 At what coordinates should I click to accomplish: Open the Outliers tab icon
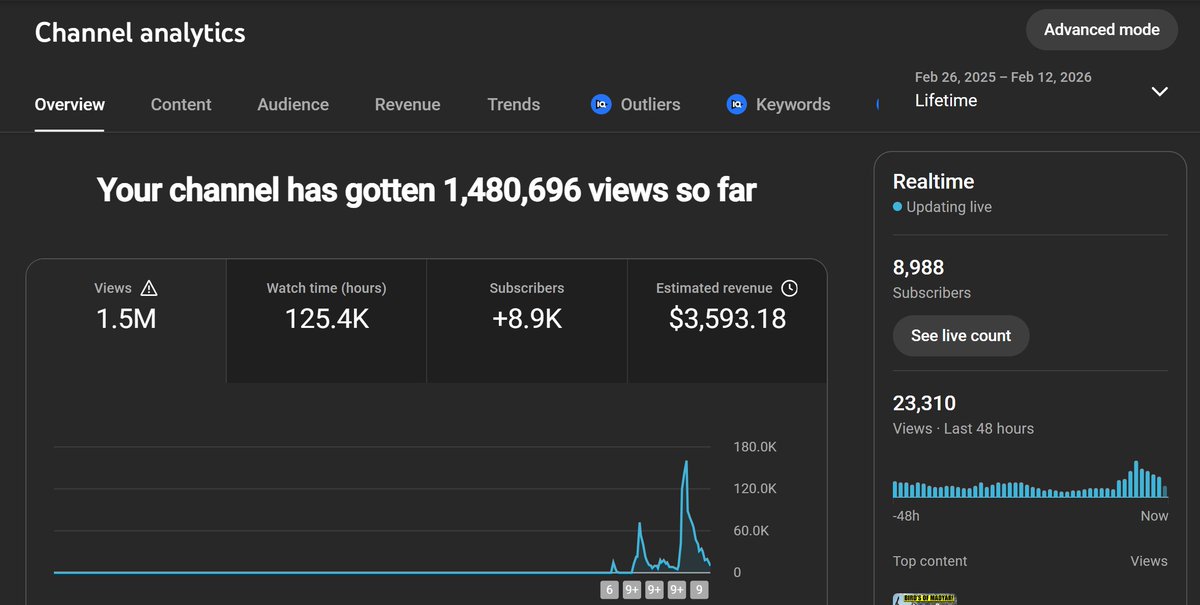(x=601, y=104)
